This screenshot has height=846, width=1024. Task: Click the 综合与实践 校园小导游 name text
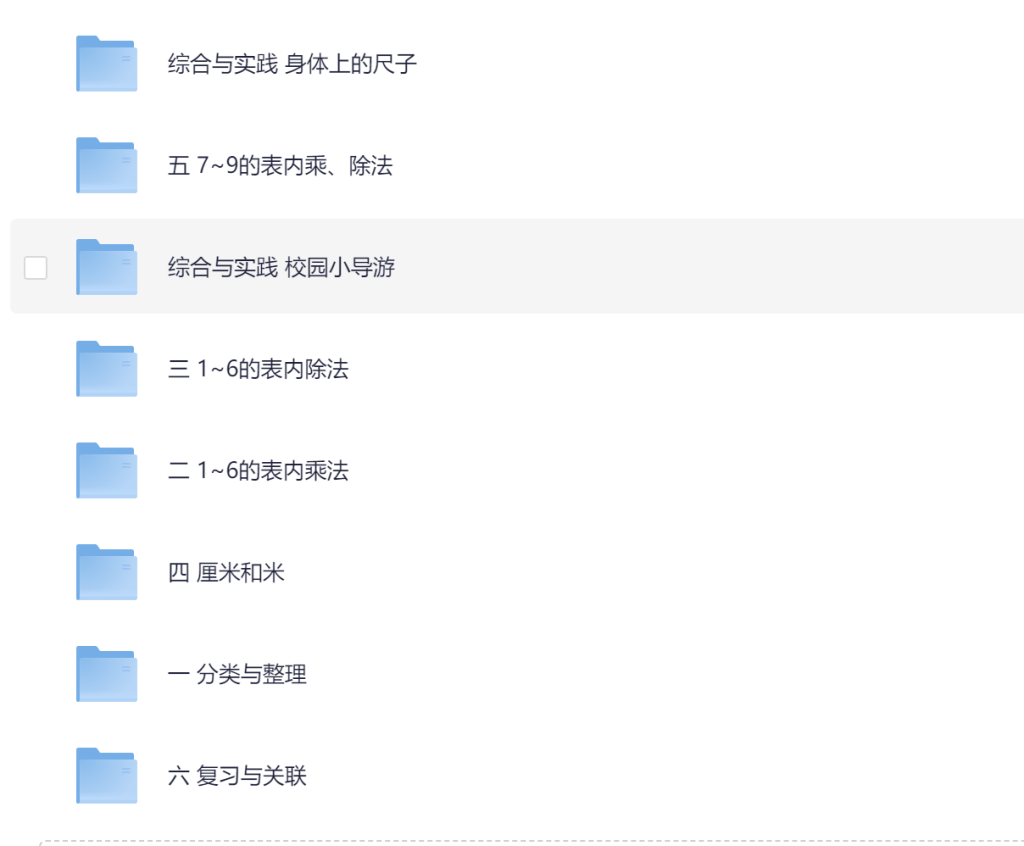pyautogui.click(x=281, y=268)
